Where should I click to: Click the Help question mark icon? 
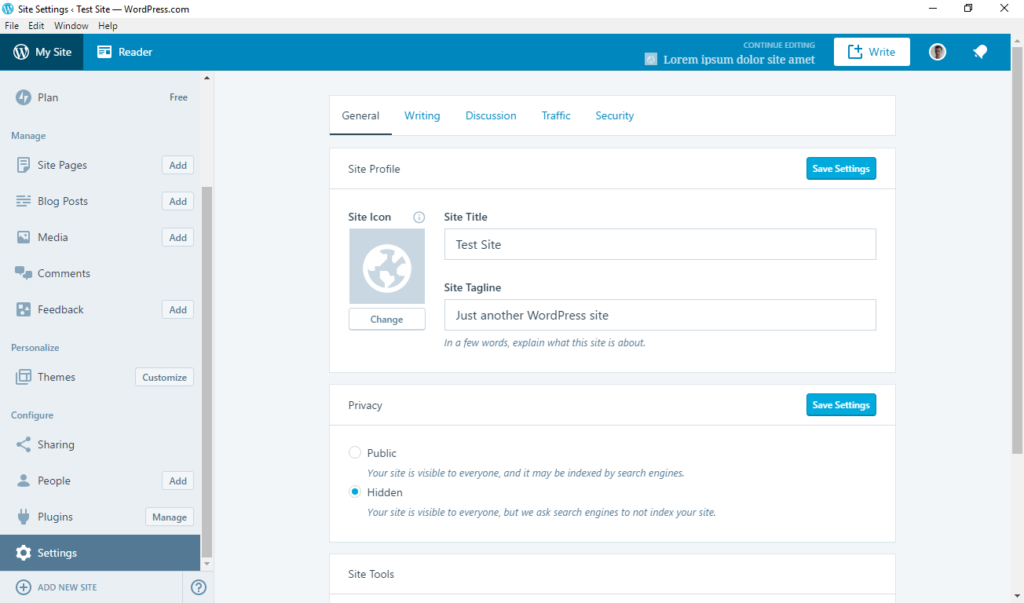[197, 587]
